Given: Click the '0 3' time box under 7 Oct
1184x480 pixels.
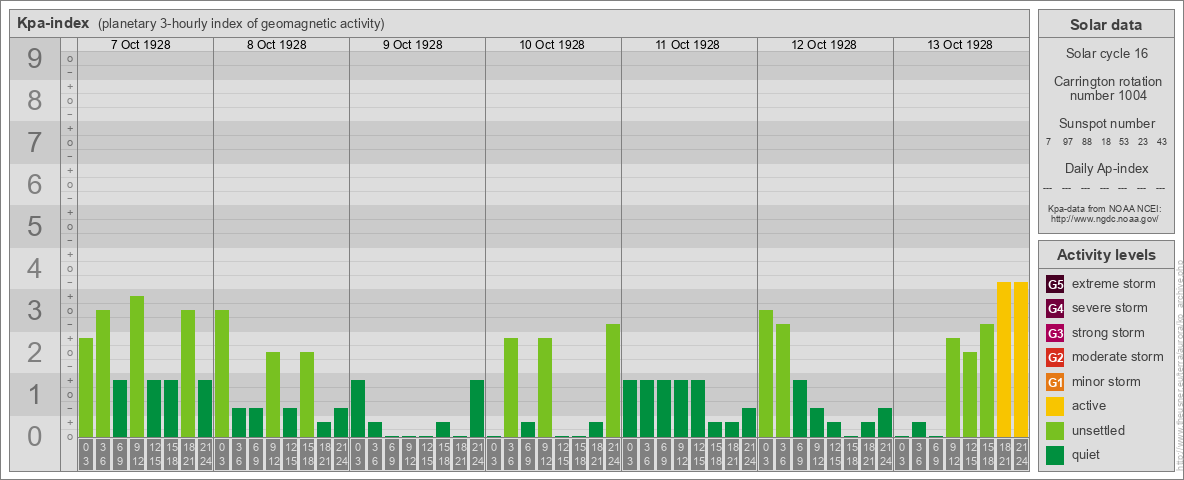Looking at the screenshot, I should coord(86,456).
